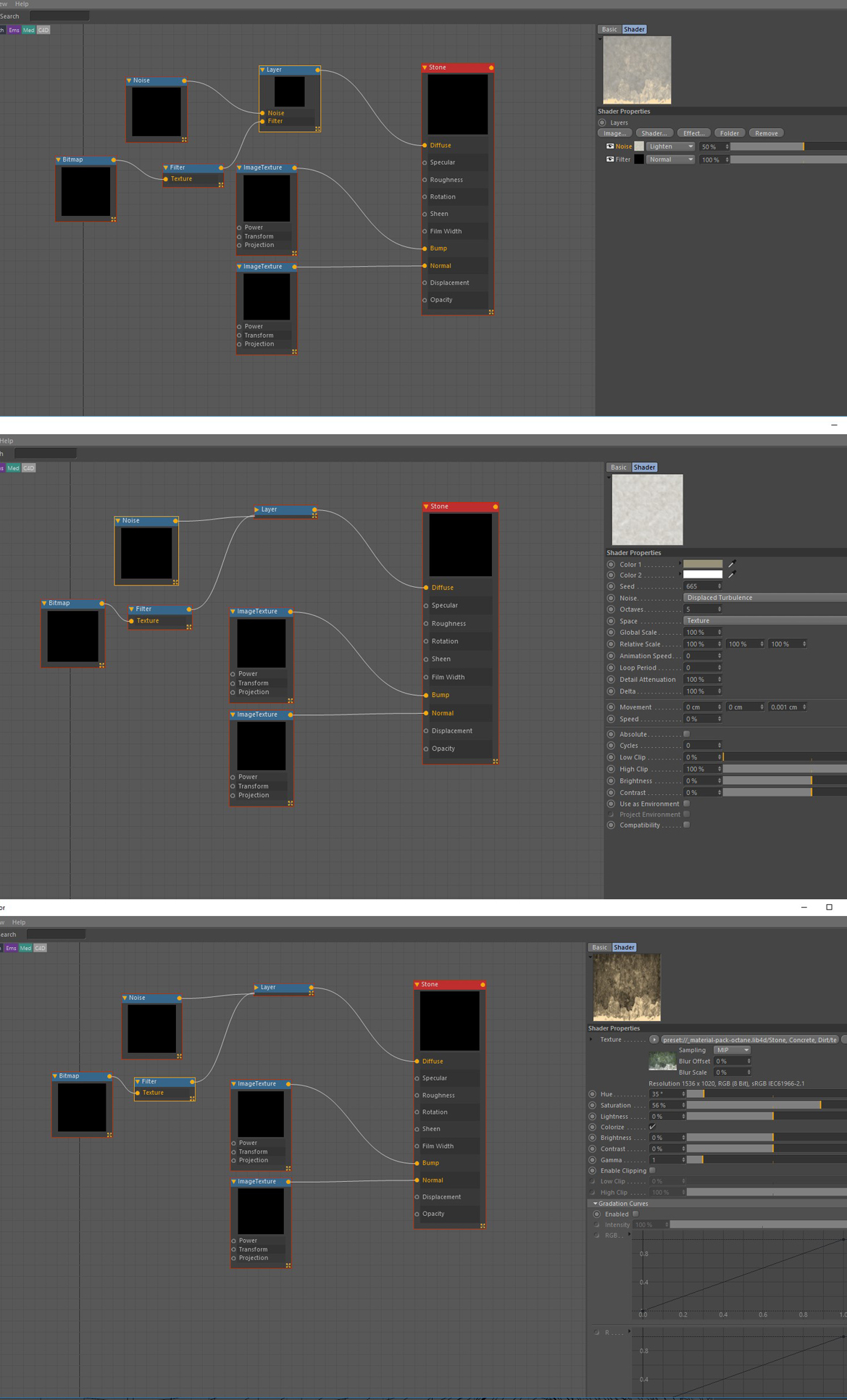Click the Remove button
Viewport: 847px width, 1400px height.
pyautogui.click(x=767, y=133)
